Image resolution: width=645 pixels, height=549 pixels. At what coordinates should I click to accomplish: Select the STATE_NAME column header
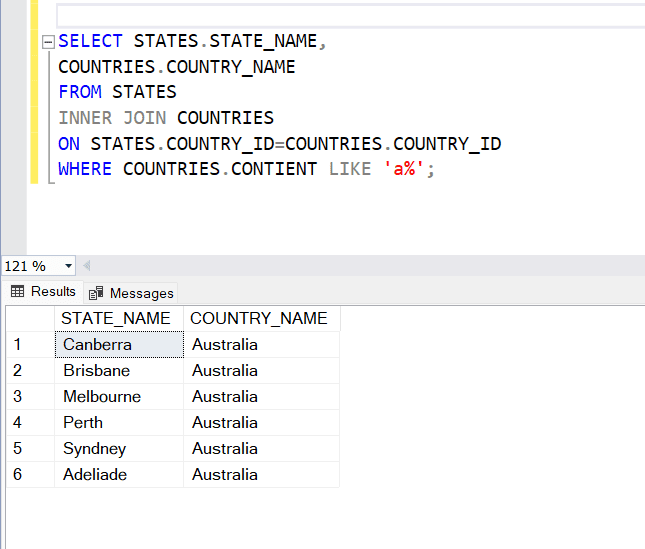(119, 318)
